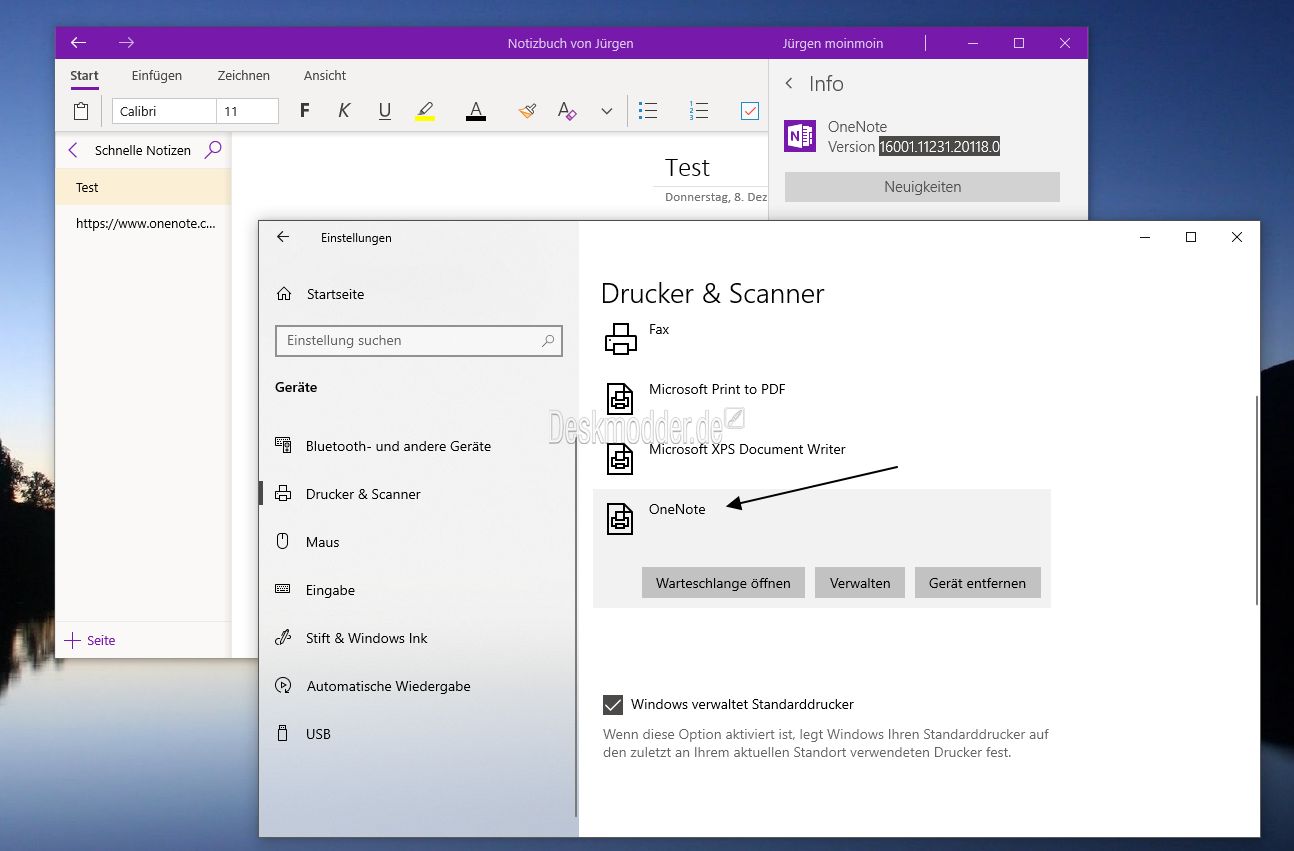
Task: Apply bold formatting with the F button
Action: pyautogui.click(x=305, y=111)
